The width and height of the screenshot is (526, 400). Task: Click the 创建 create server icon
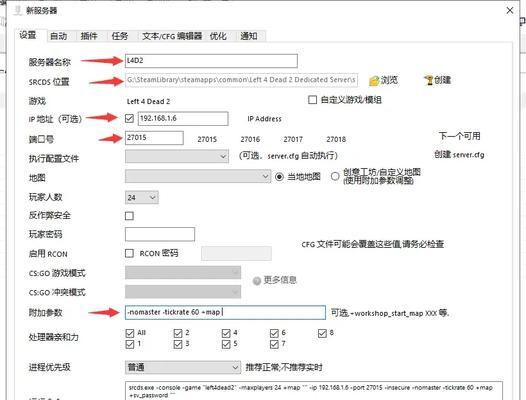[x=428, y=80]
